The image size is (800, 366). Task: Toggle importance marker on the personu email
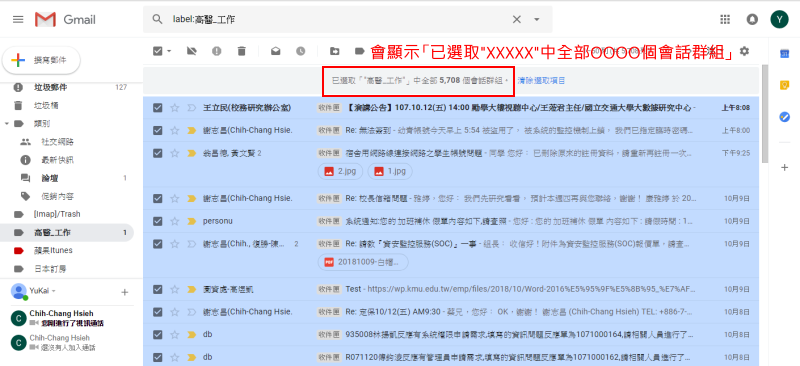191,221
